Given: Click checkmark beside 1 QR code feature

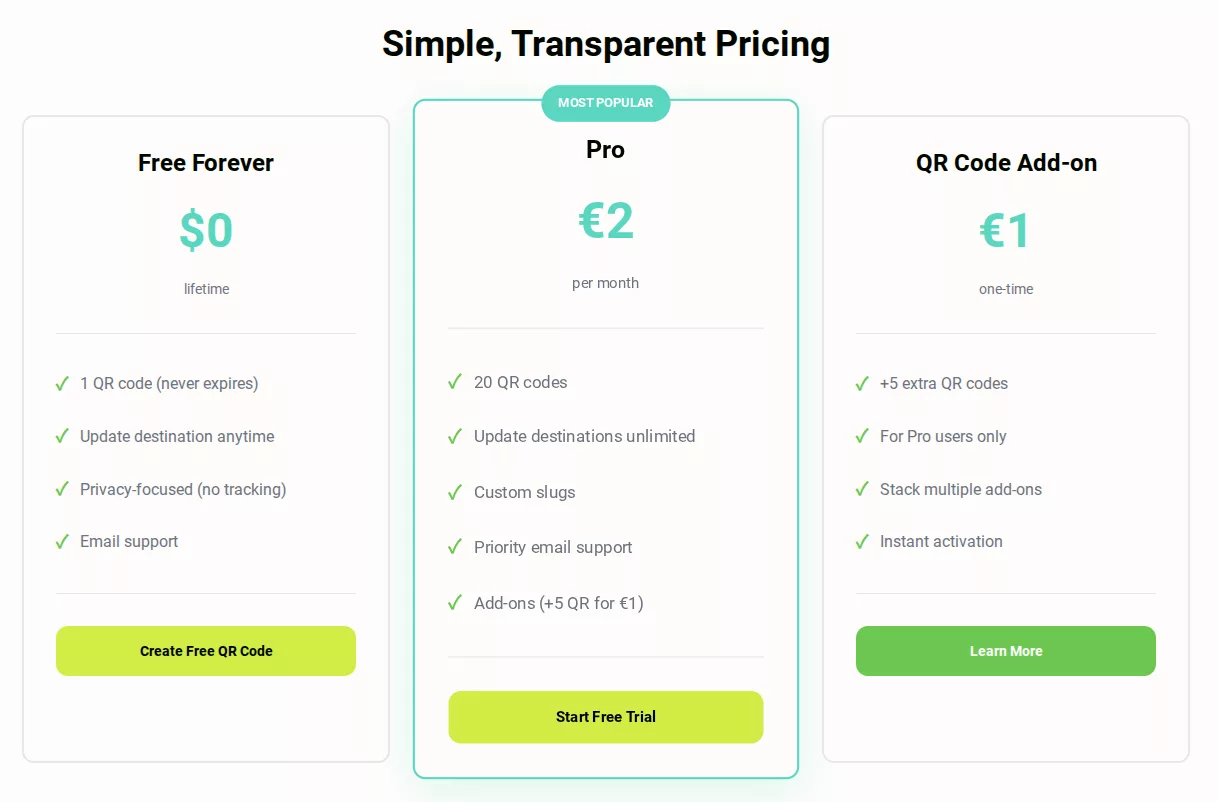Looking at the screenshot, I should click(x=62, y=383).
